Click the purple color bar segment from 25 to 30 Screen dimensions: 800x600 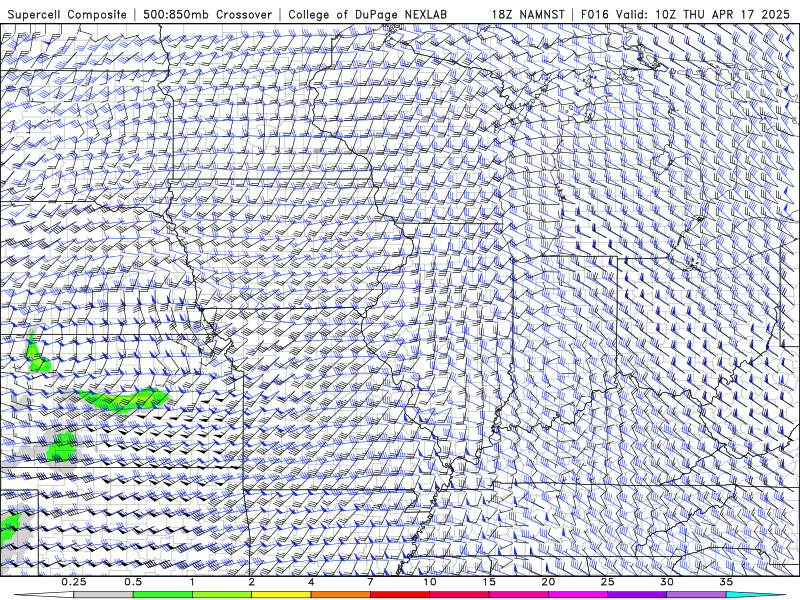637,595
